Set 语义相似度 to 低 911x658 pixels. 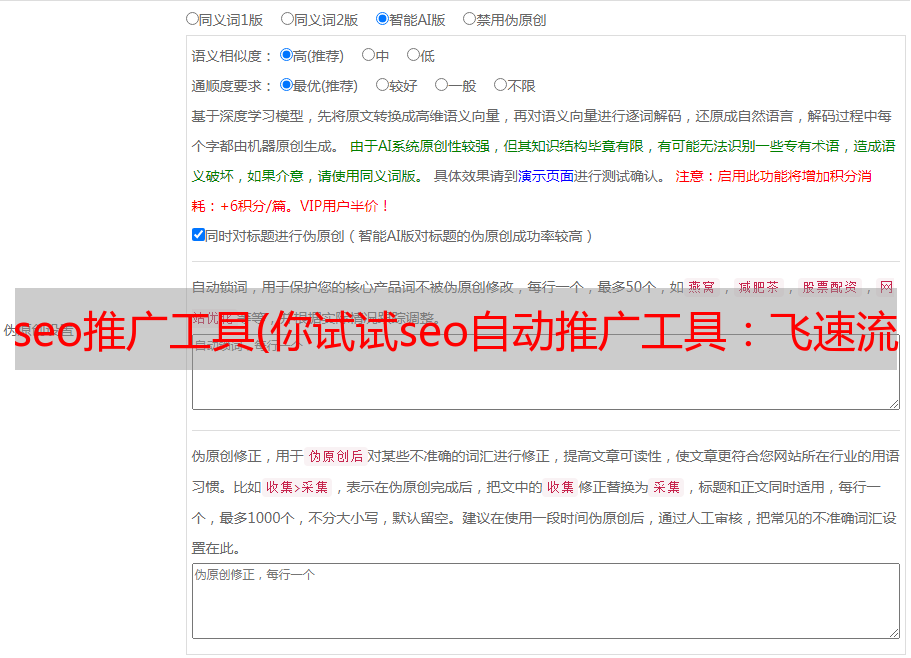(413, 55)
